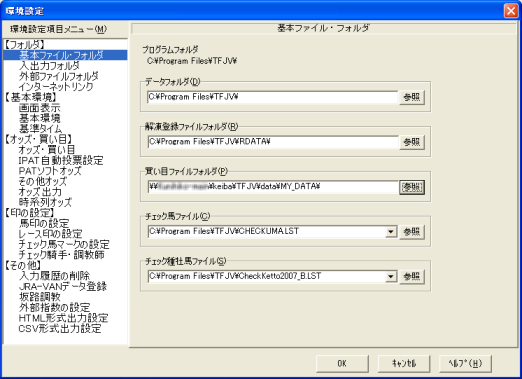
Task: Select 入力履歴の削除 in the list
Action: pos(54,276)
